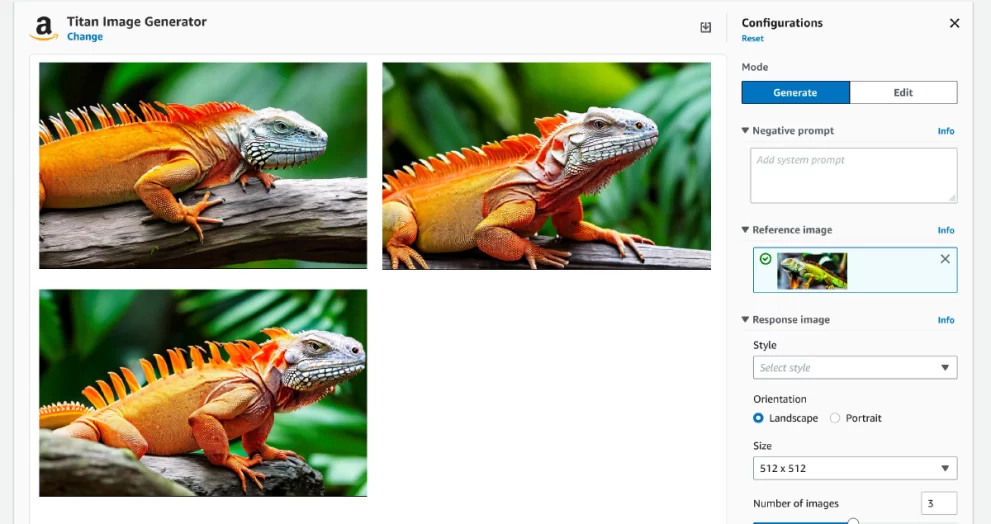The image size is (991, 524).
Task: Click the Reset configurations link
Action: tap(752, 39)
